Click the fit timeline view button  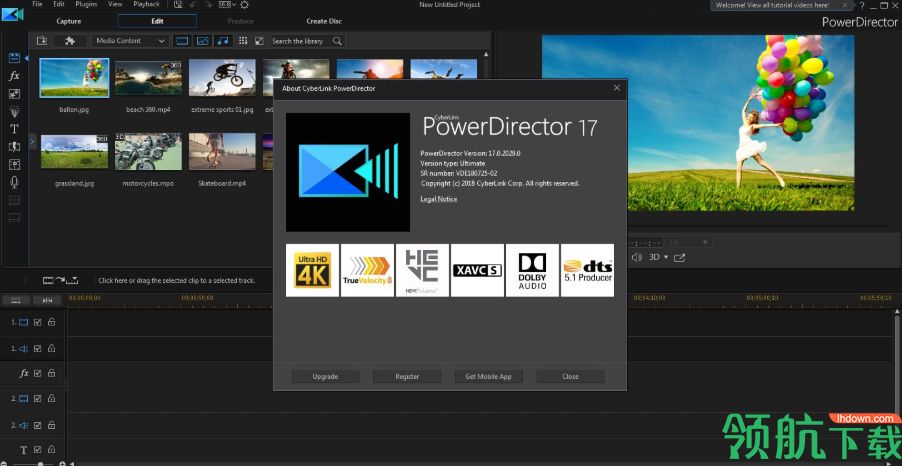[17, 300]
